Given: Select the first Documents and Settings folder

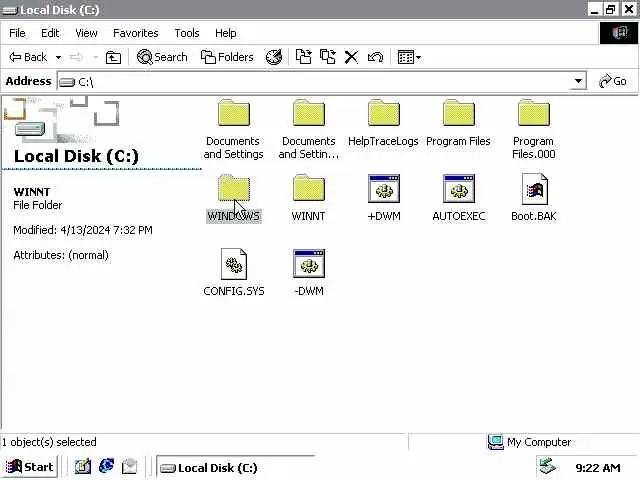Looking at the screenshot, I should pyautogui.click(x=233, y=129).
